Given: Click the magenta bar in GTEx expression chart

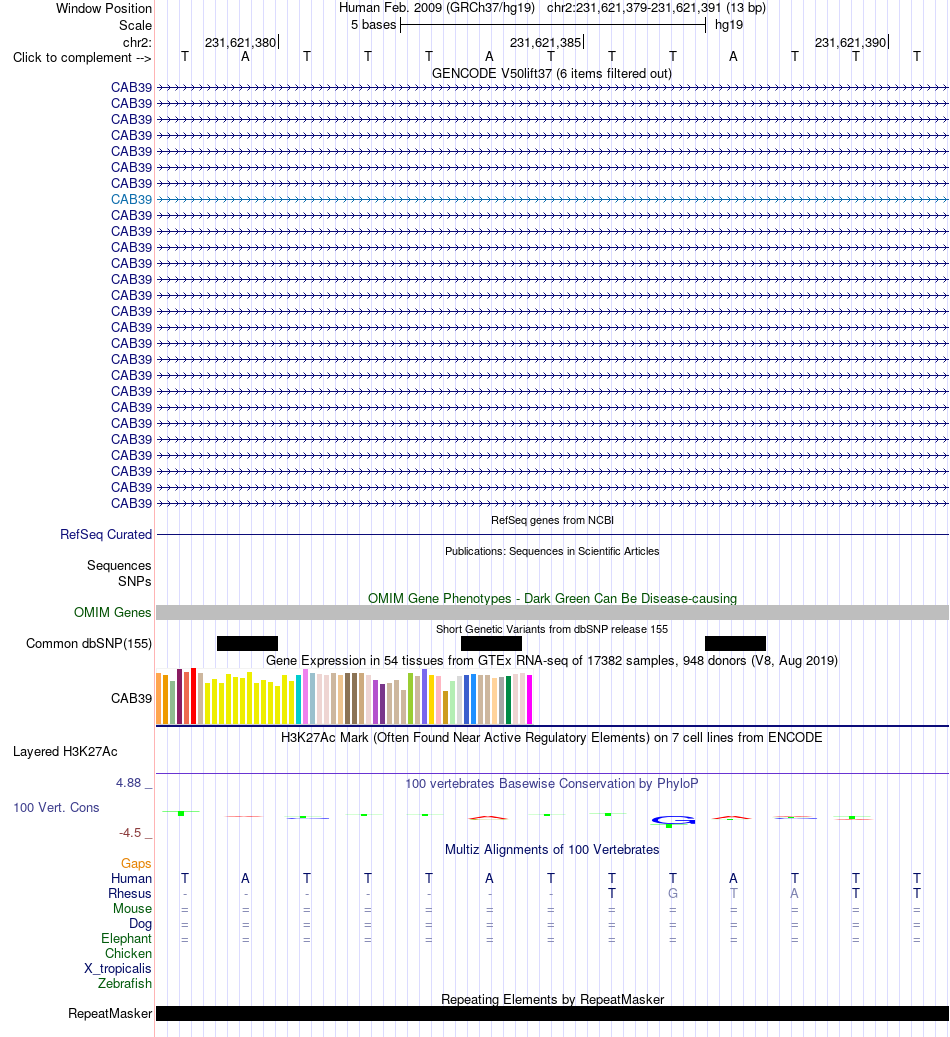Looking at the screenshot, I should (529, 699).
